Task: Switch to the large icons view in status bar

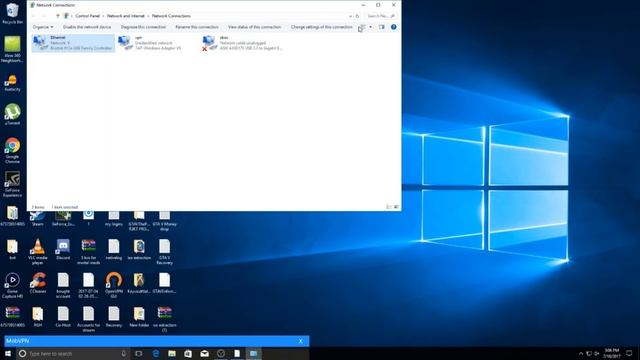Action: 396,207
